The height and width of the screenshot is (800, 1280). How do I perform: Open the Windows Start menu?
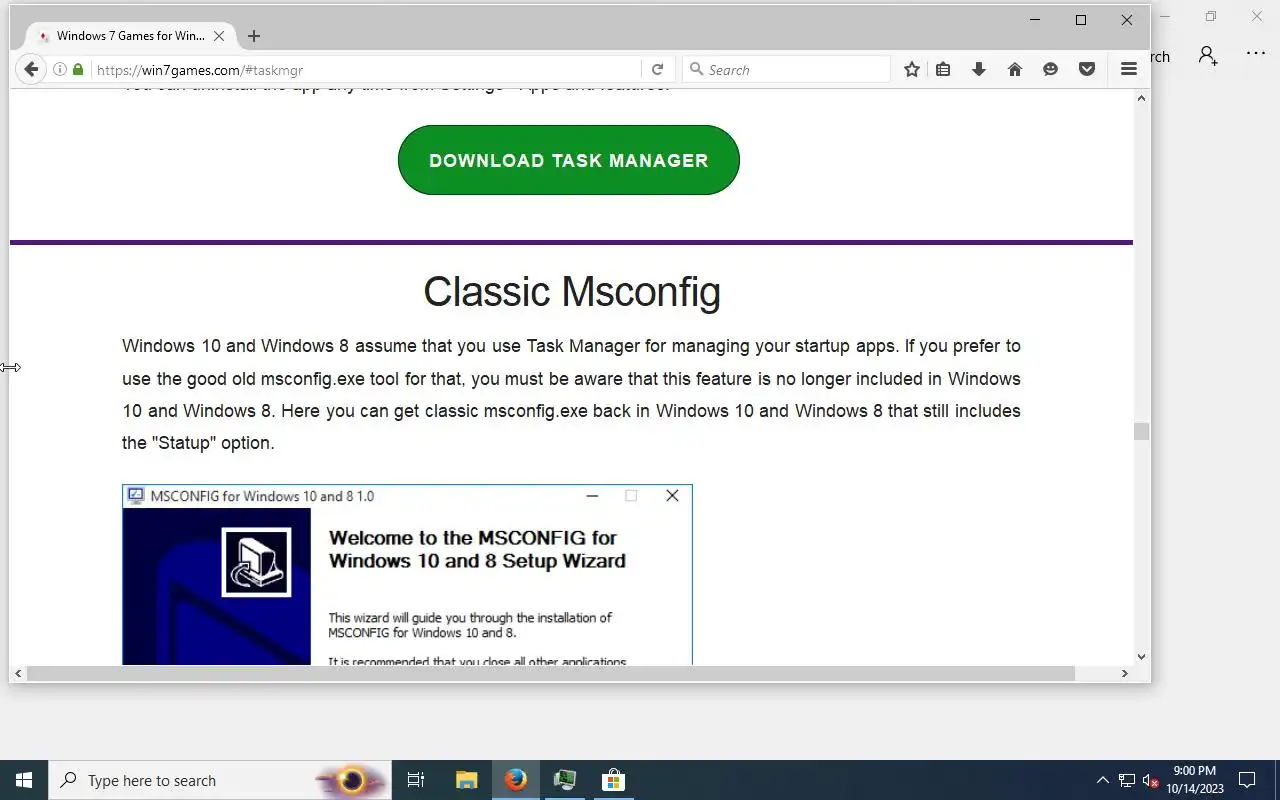tap(24, 780)
